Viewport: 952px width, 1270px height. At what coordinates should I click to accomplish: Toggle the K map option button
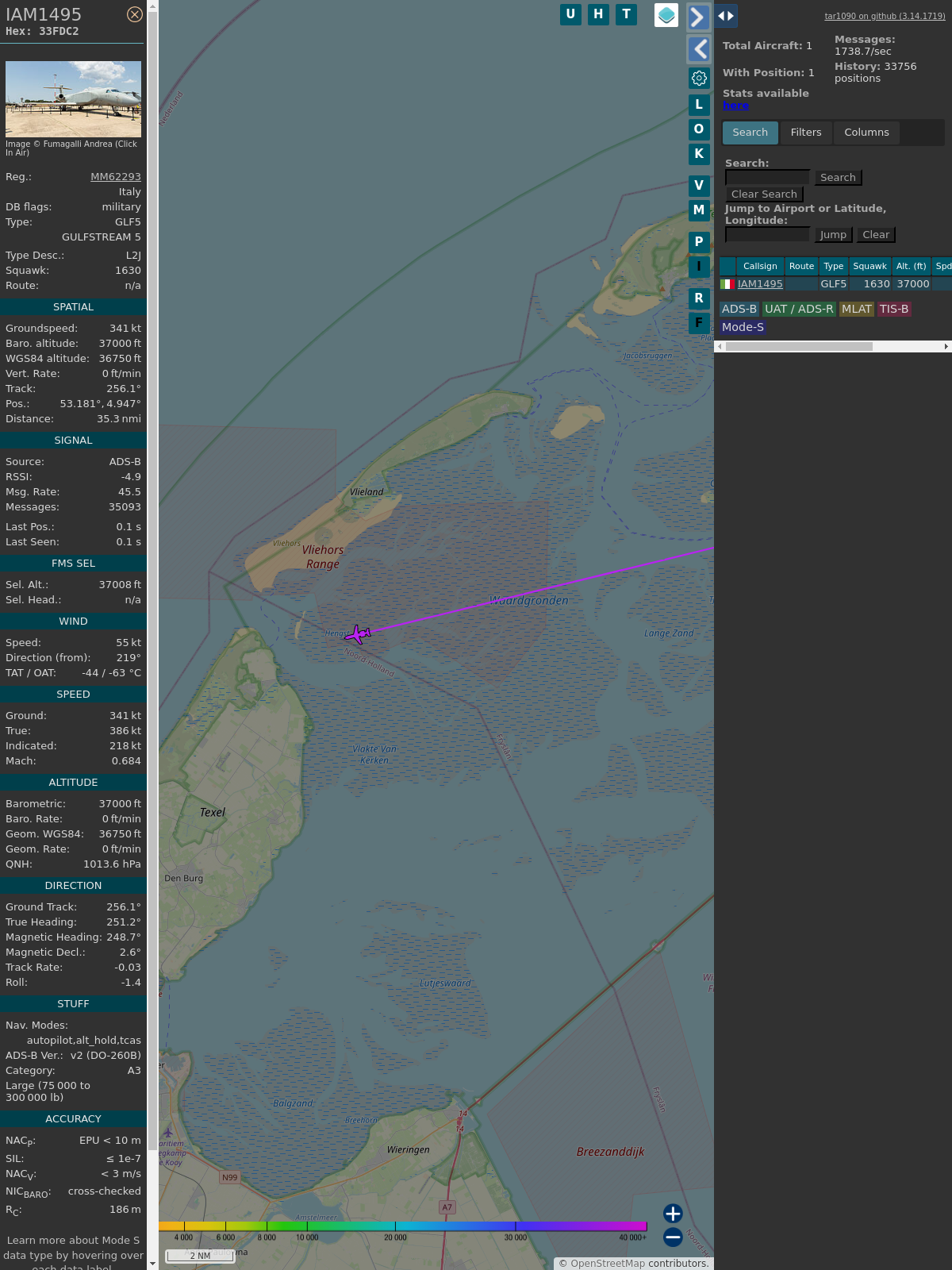(699, 153)
